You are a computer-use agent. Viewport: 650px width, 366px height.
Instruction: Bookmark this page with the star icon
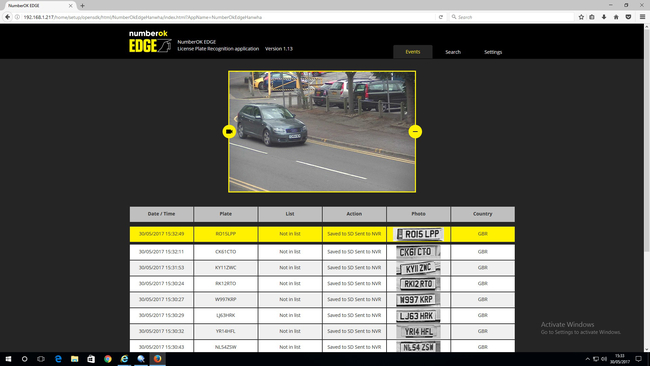(581, 17)
